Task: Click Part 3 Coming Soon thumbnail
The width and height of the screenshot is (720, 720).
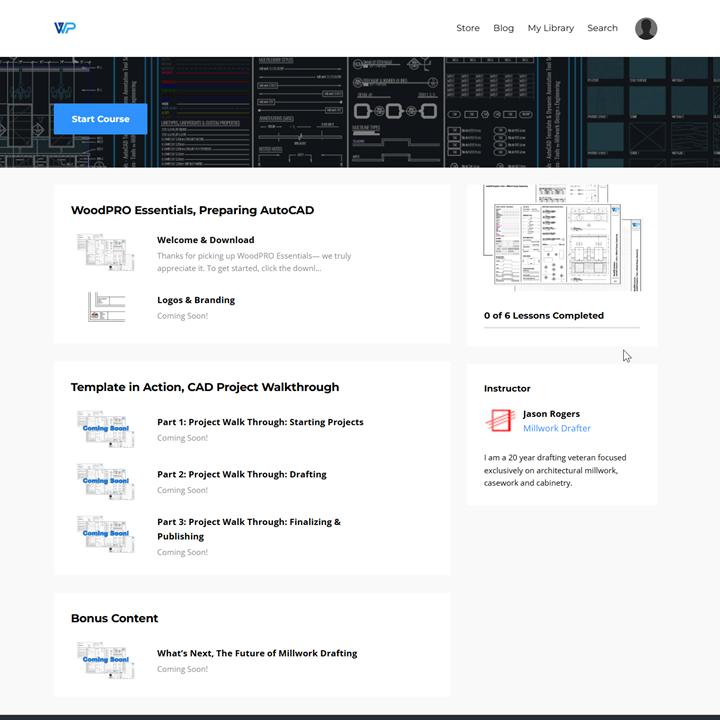Action: 106,534
